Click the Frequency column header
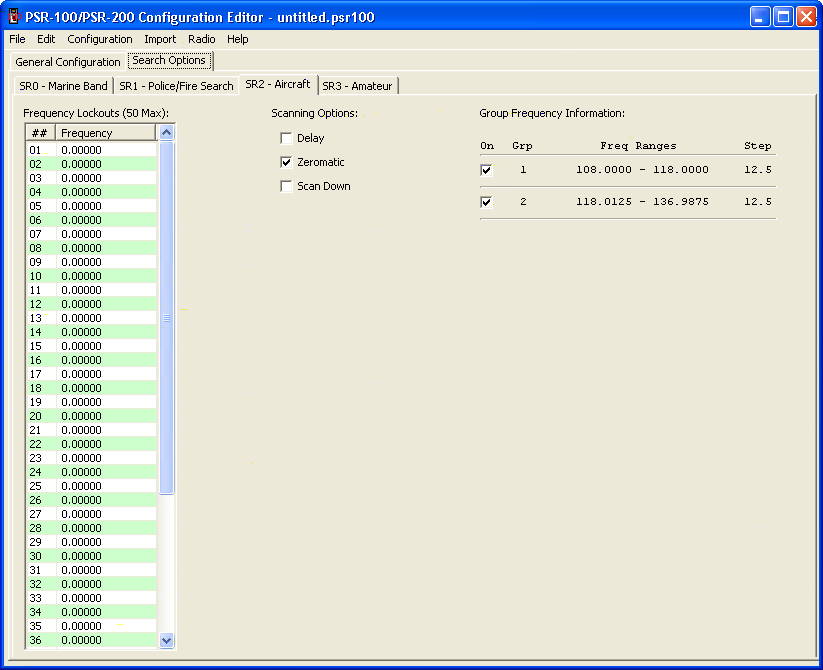 pyautogui.click(x=105, y=133)
